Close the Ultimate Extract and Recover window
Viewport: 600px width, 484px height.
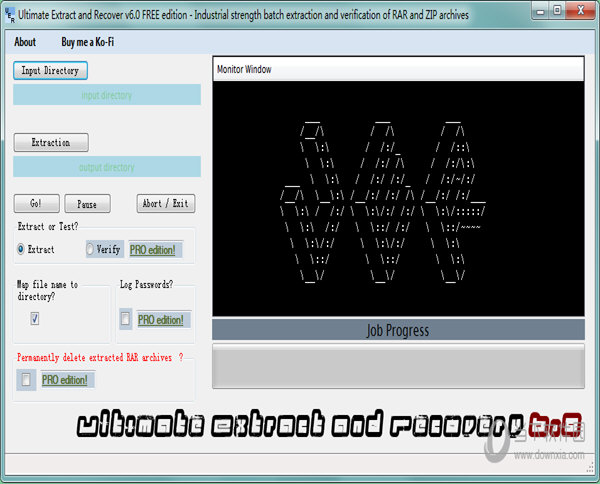[x=580, y=10]
